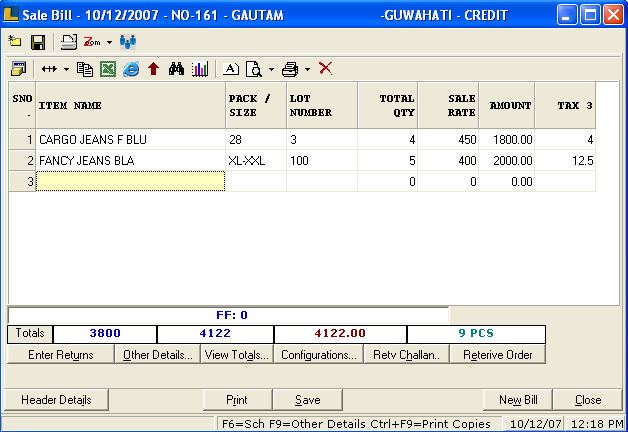Image resolution: width=628 pixels, height=432 pixels.
Task: Open the print preview dropdown arrow
Action: 272,70
